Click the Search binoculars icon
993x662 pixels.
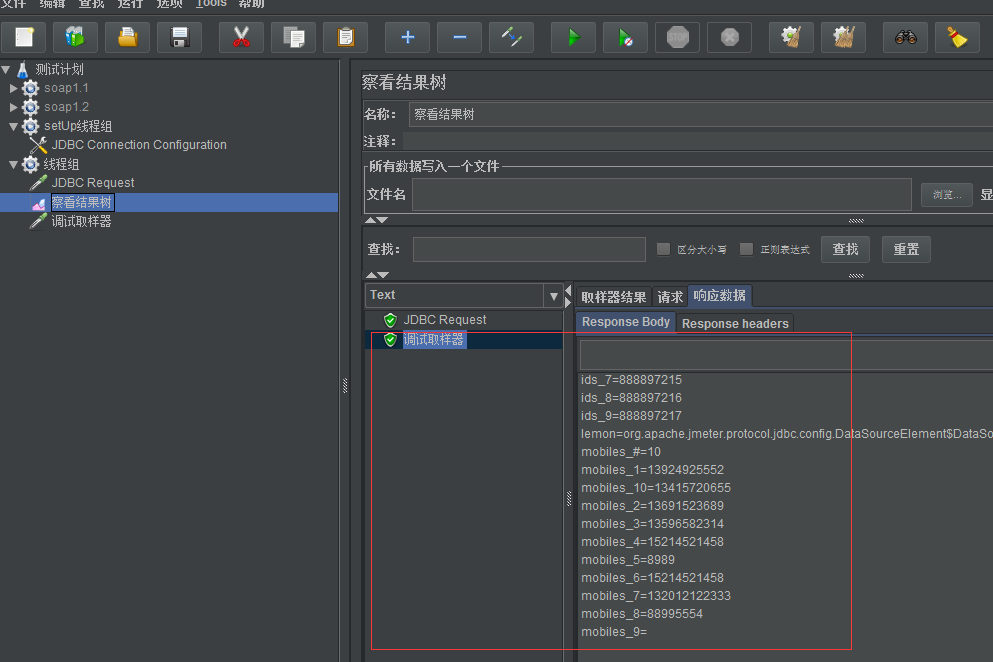[905, 38]
